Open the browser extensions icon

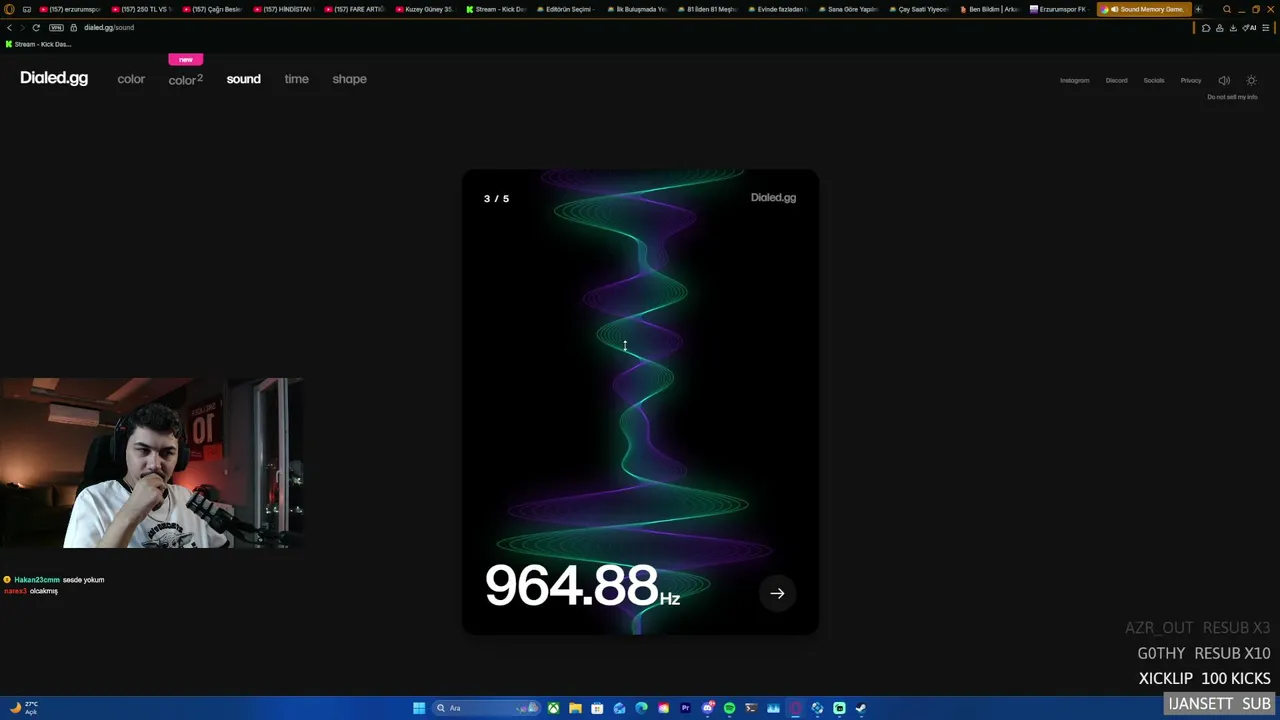(x=1206, y=28)
